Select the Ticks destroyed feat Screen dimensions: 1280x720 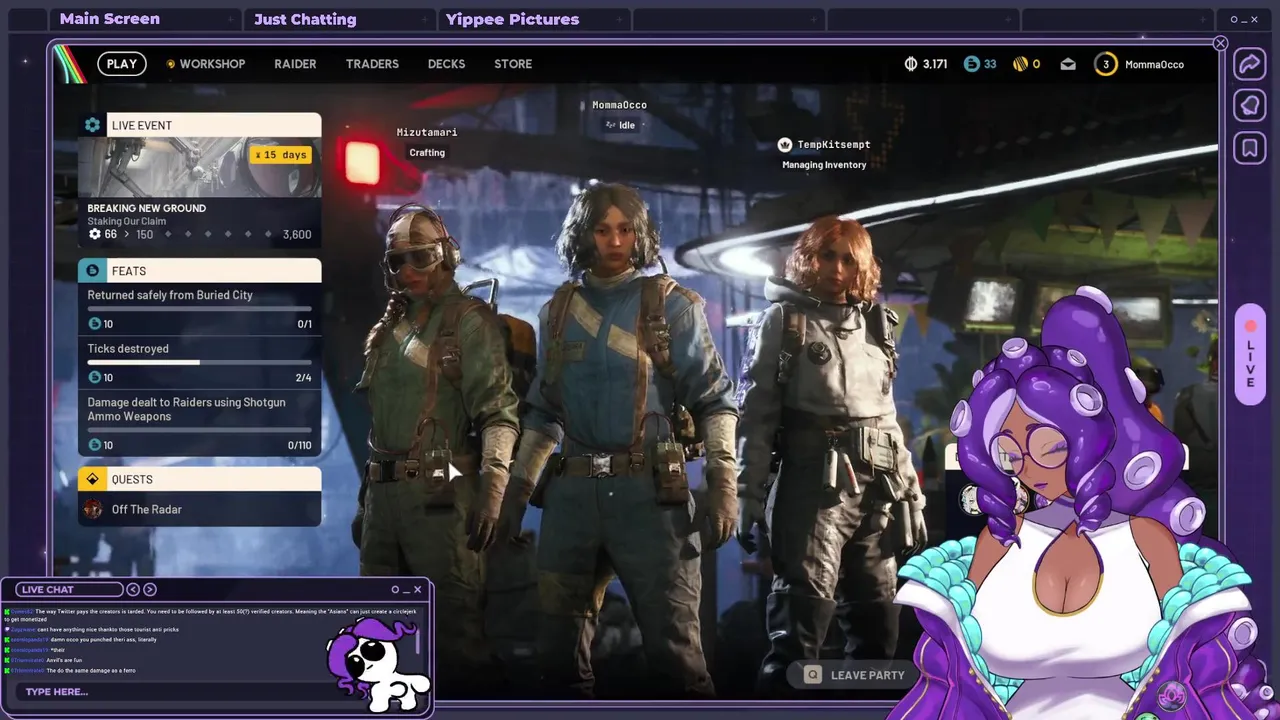tap(200, 362)
